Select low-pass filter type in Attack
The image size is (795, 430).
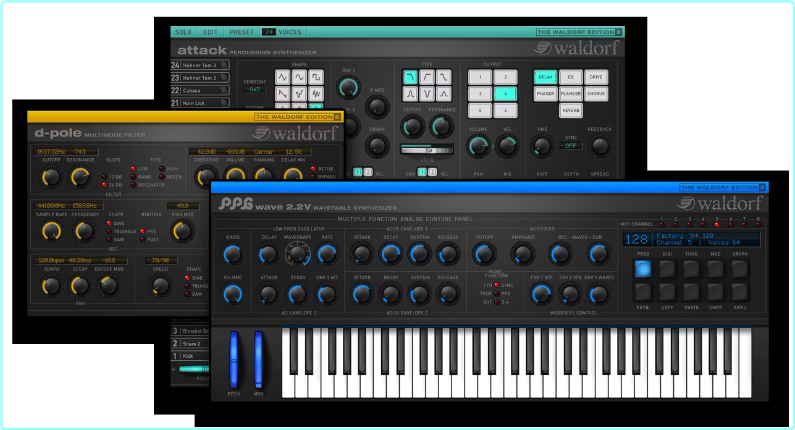coord(410,77)
